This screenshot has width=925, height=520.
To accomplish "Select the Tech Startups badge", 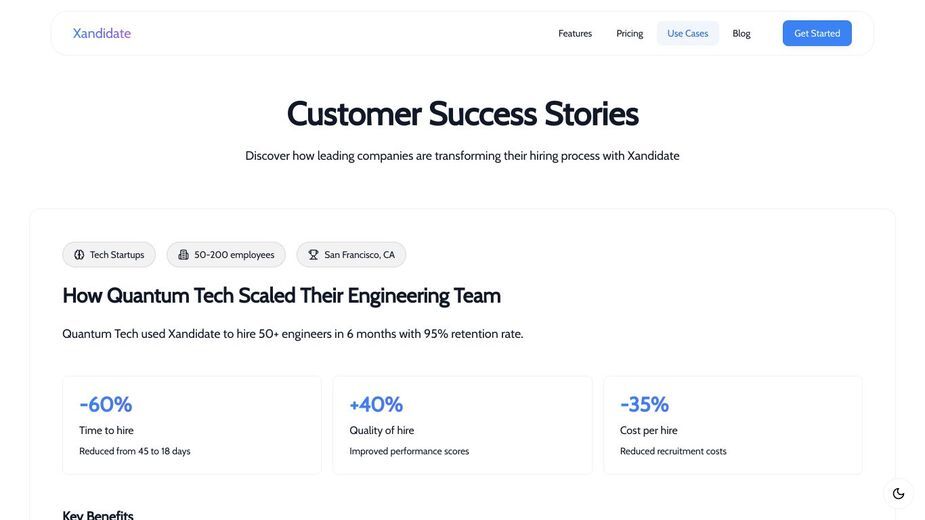I will (x=109, y=254).
